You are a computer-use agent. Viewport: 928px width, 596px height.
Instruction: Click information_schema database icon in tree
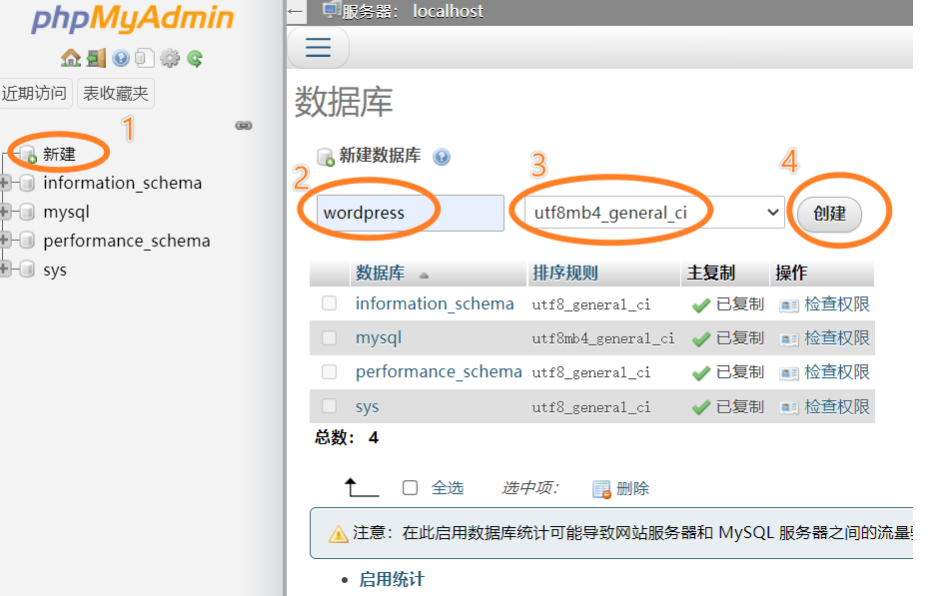click(27, 183)
